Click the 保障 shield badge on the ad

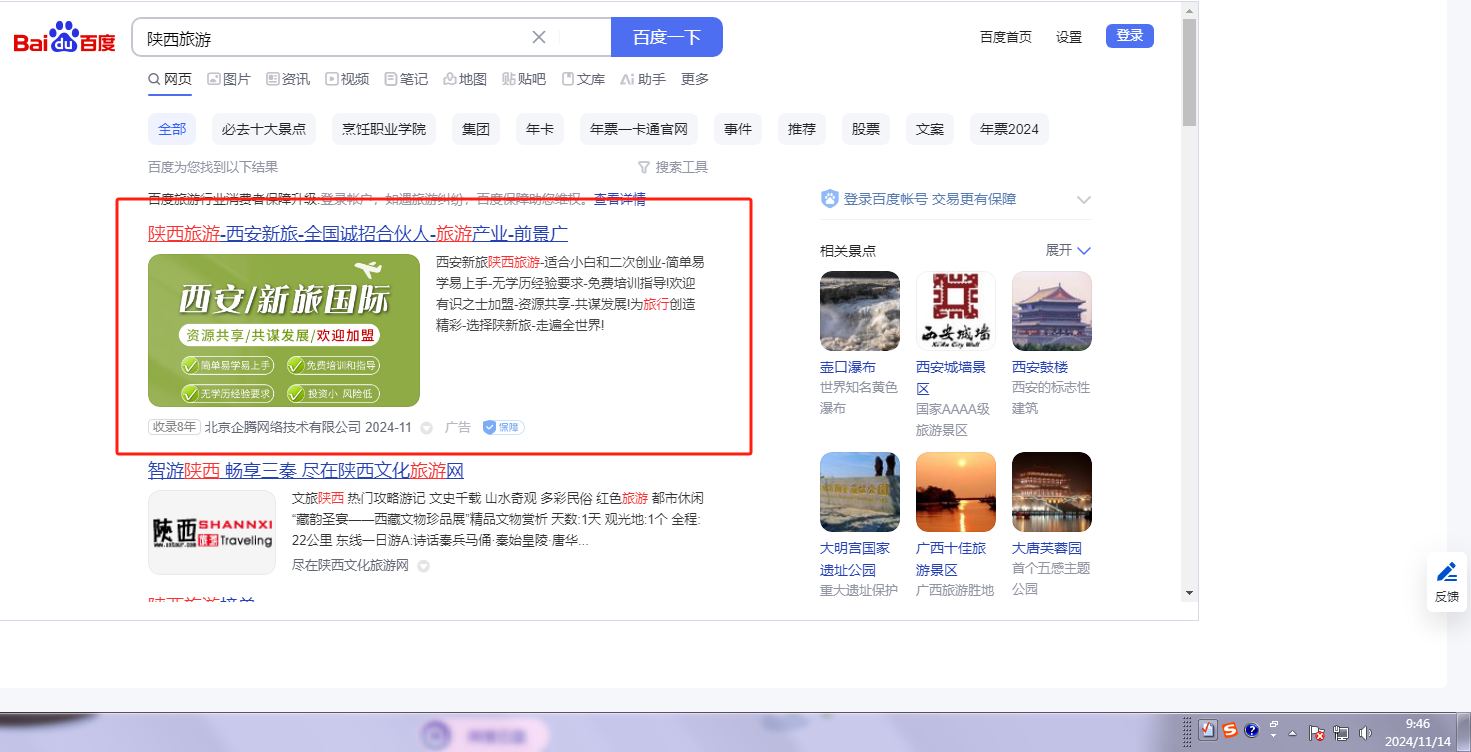tap(503, 428)
